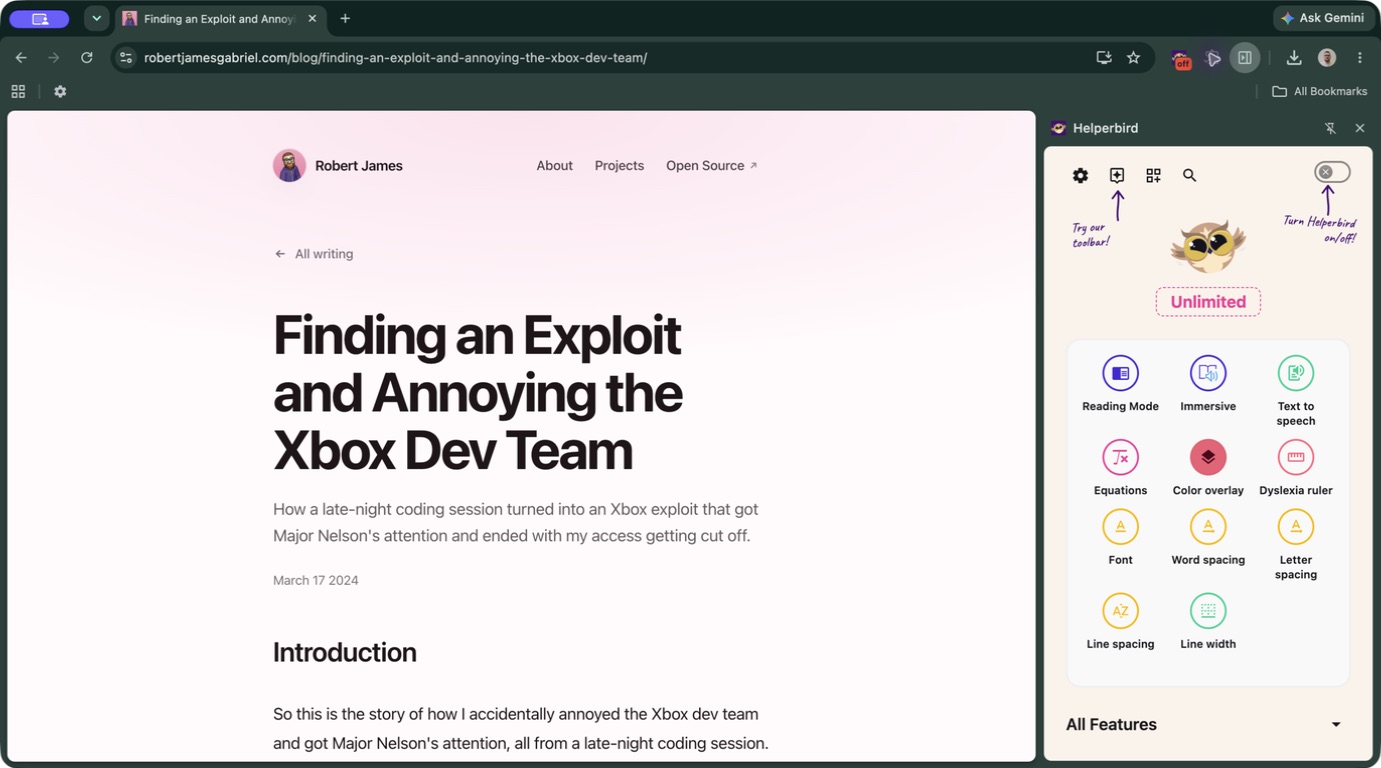
Task: Click the install app icon in address bar
Action: point(1104,58)
